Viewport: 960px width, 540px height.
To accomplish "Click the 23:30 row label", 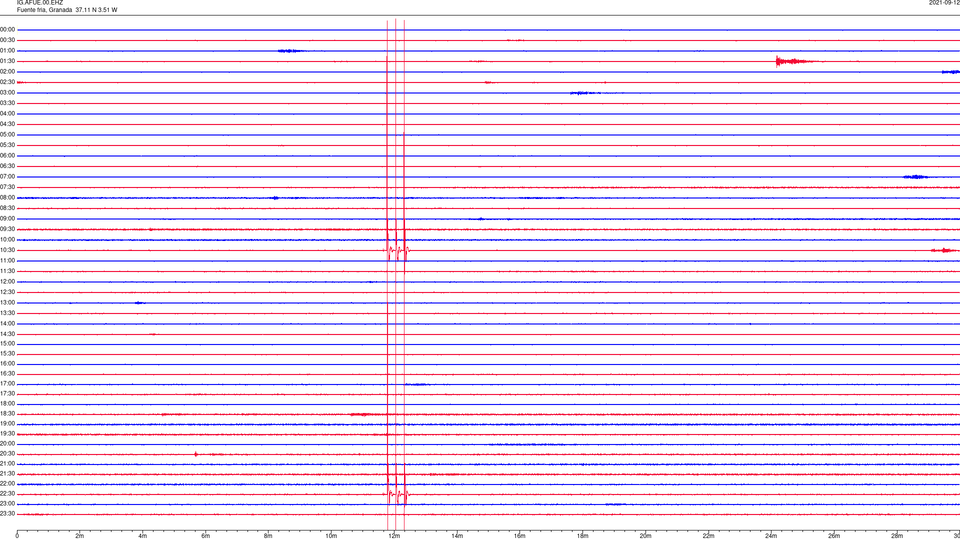I will pos(8,514).
